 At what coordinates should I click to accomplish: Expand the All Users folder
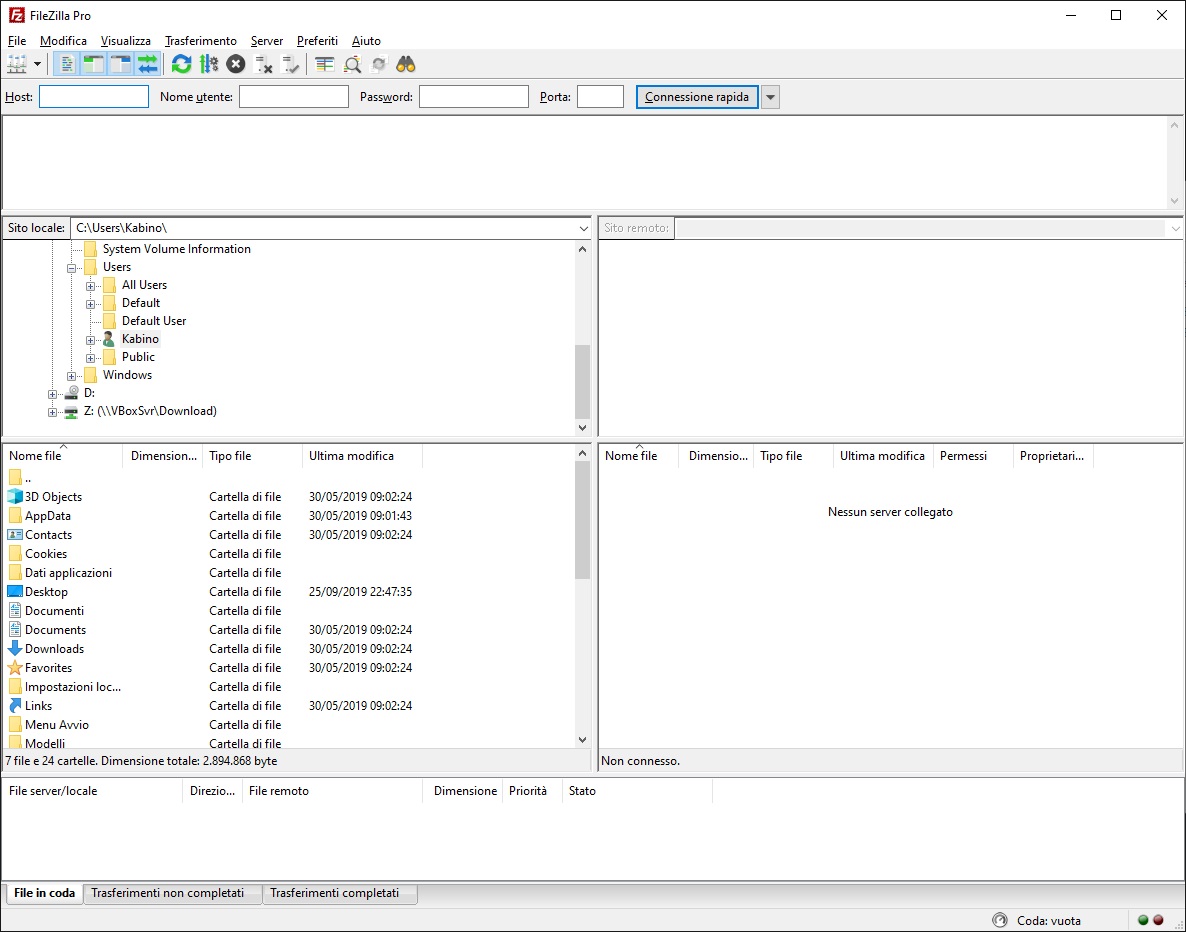(90, 286)
